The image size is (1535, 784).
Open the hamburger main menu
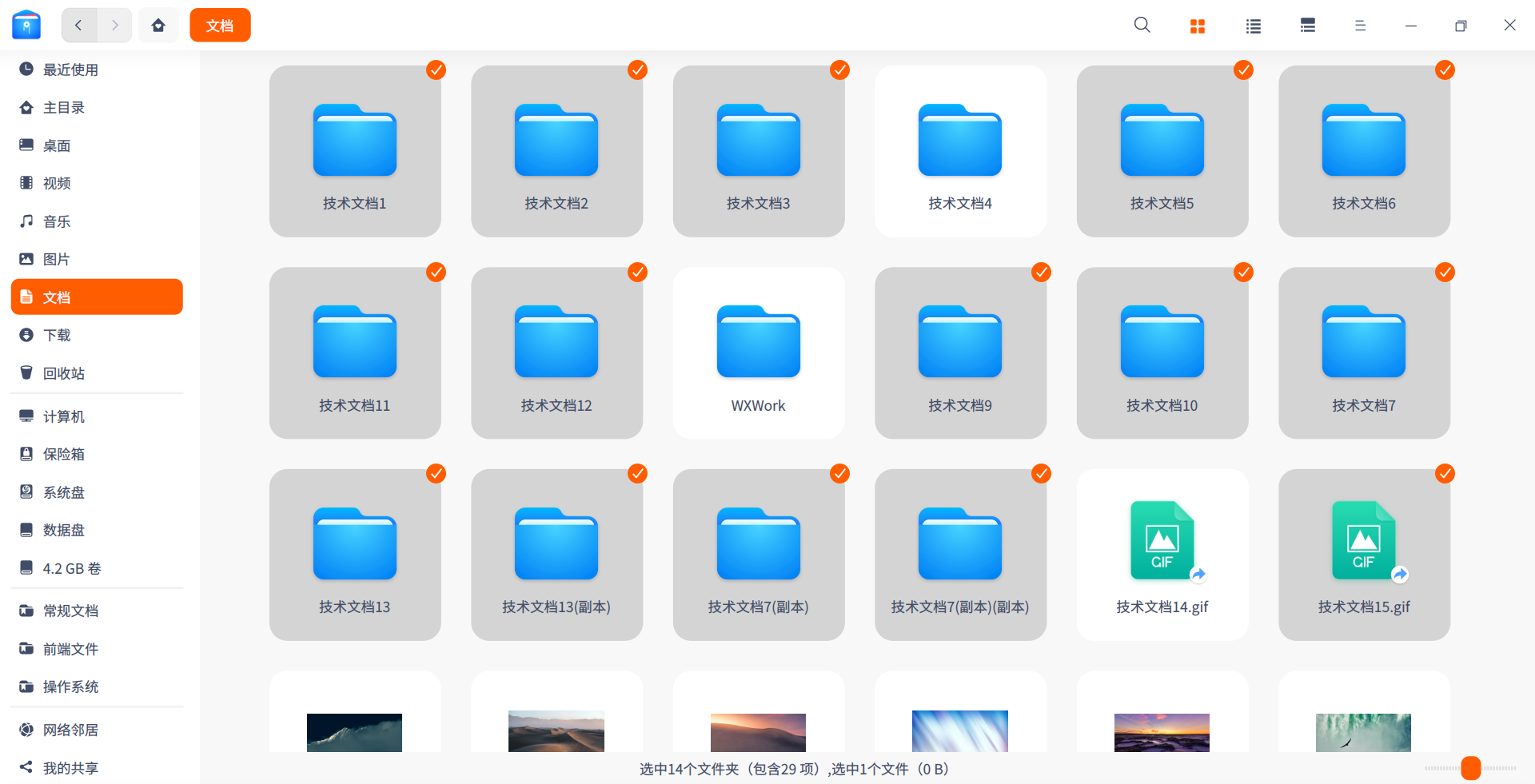tap(1360, 26)
